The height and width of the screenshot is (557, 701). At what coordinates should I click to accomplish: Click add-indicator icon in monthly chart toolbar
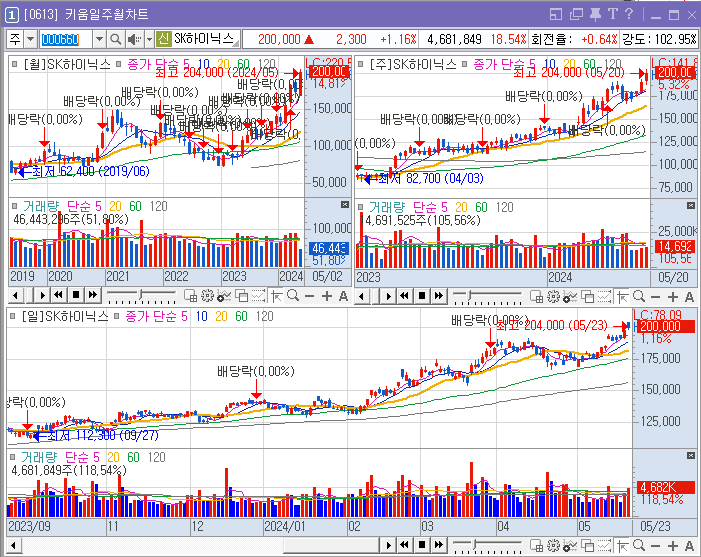click(224, 295)
